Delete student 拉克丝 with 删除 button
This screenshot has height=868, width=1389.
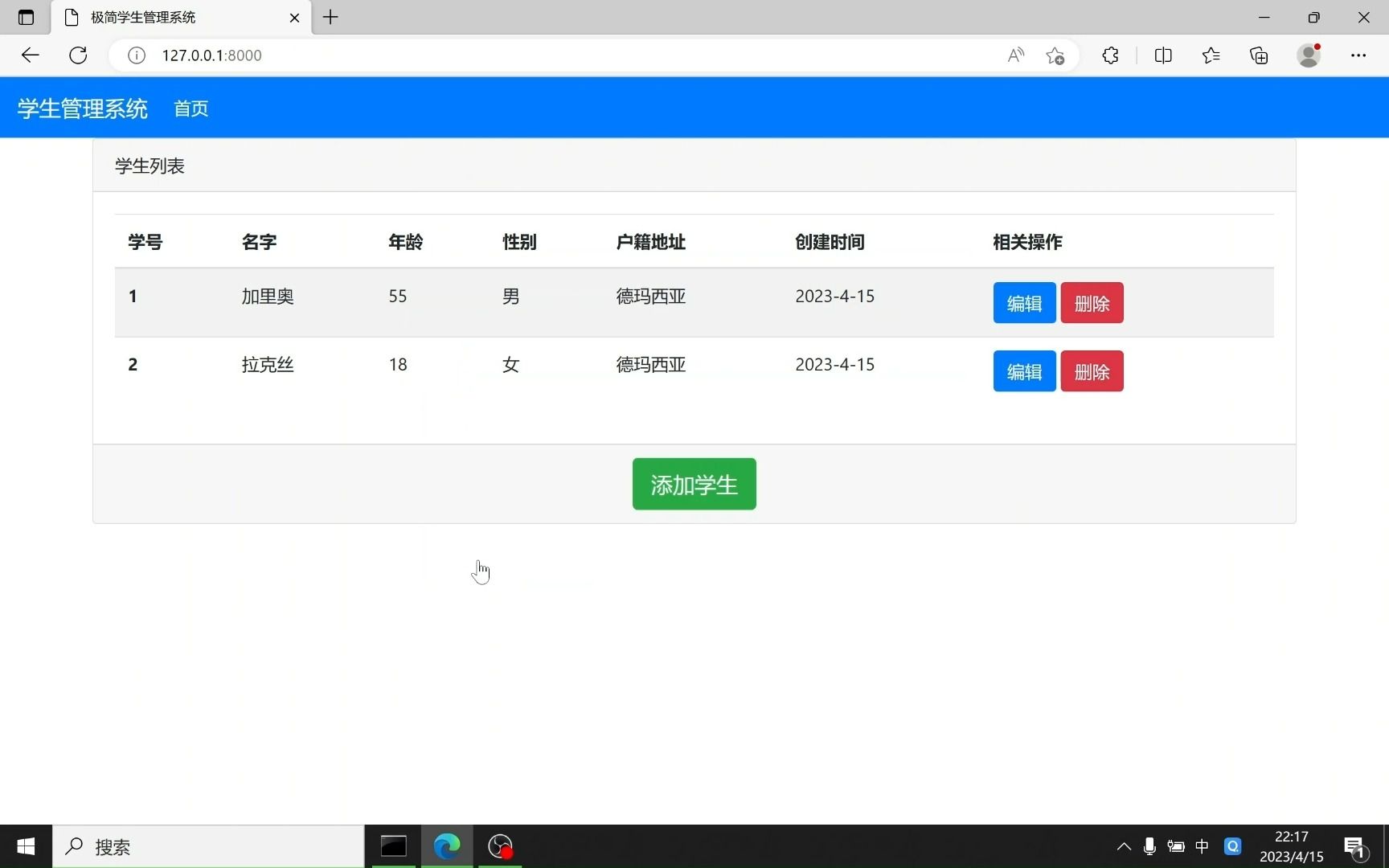pos(1092,371)
